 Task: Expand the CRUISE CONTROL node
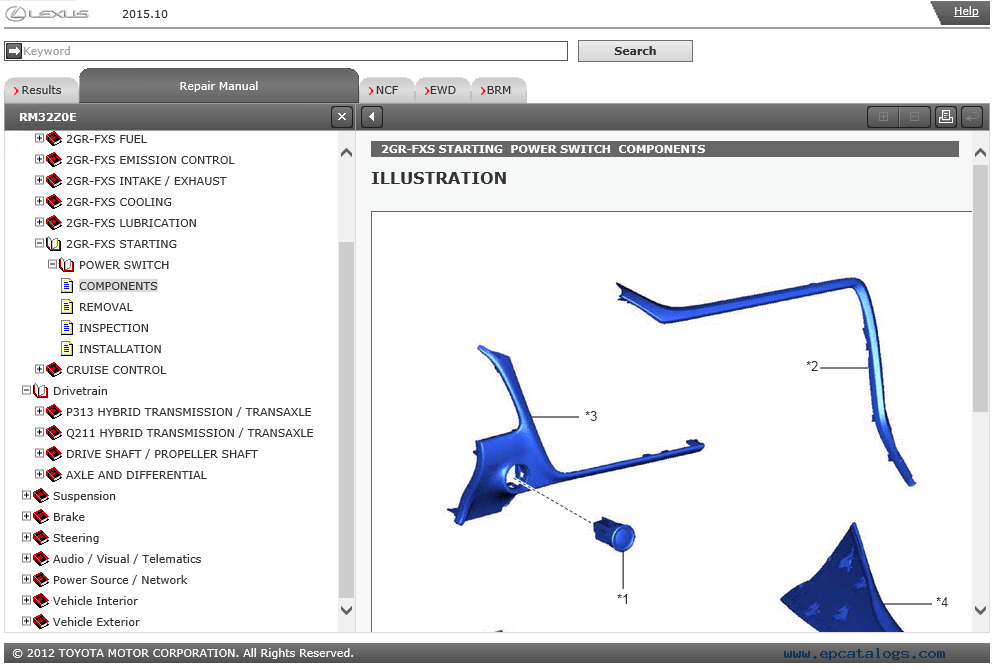40,370
